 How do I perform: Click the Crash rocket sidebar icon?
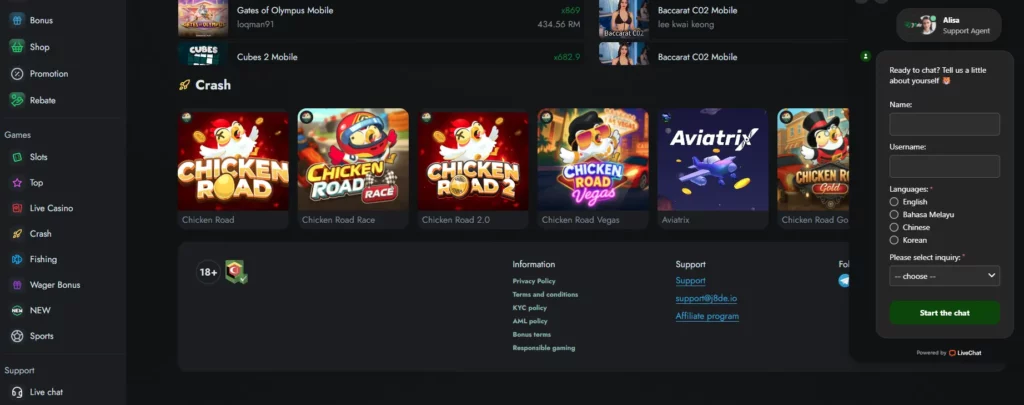(17, 234)
